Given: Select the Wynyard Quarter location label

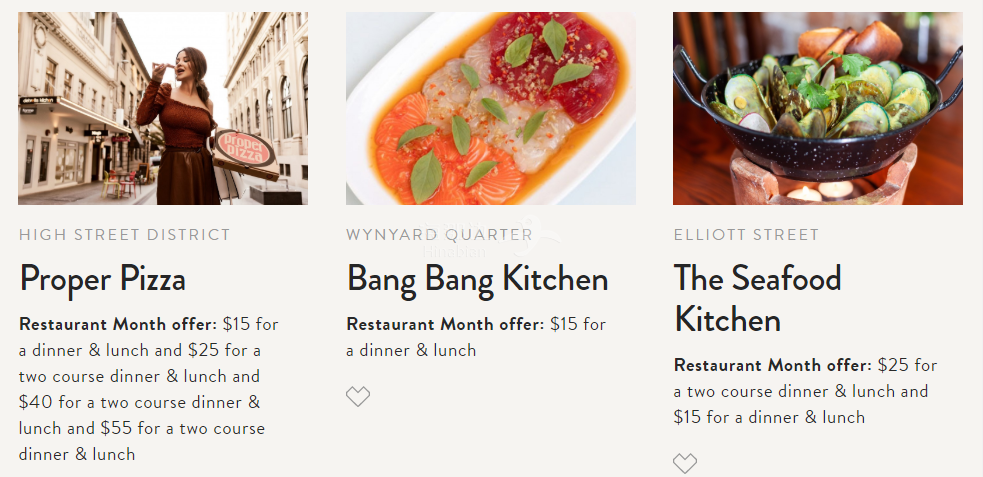Looking at the screenshot, I should tap(439, 235).
